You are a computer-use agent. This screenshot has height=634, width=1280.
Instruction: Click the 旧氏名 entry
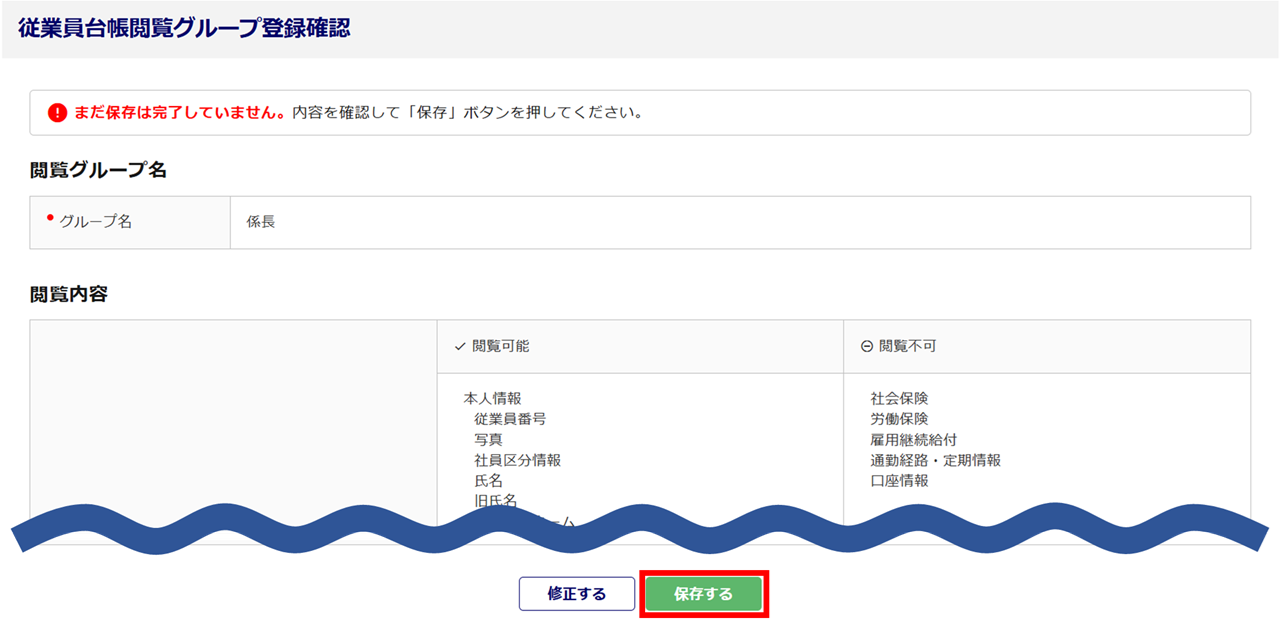click(x=495, y=501)
